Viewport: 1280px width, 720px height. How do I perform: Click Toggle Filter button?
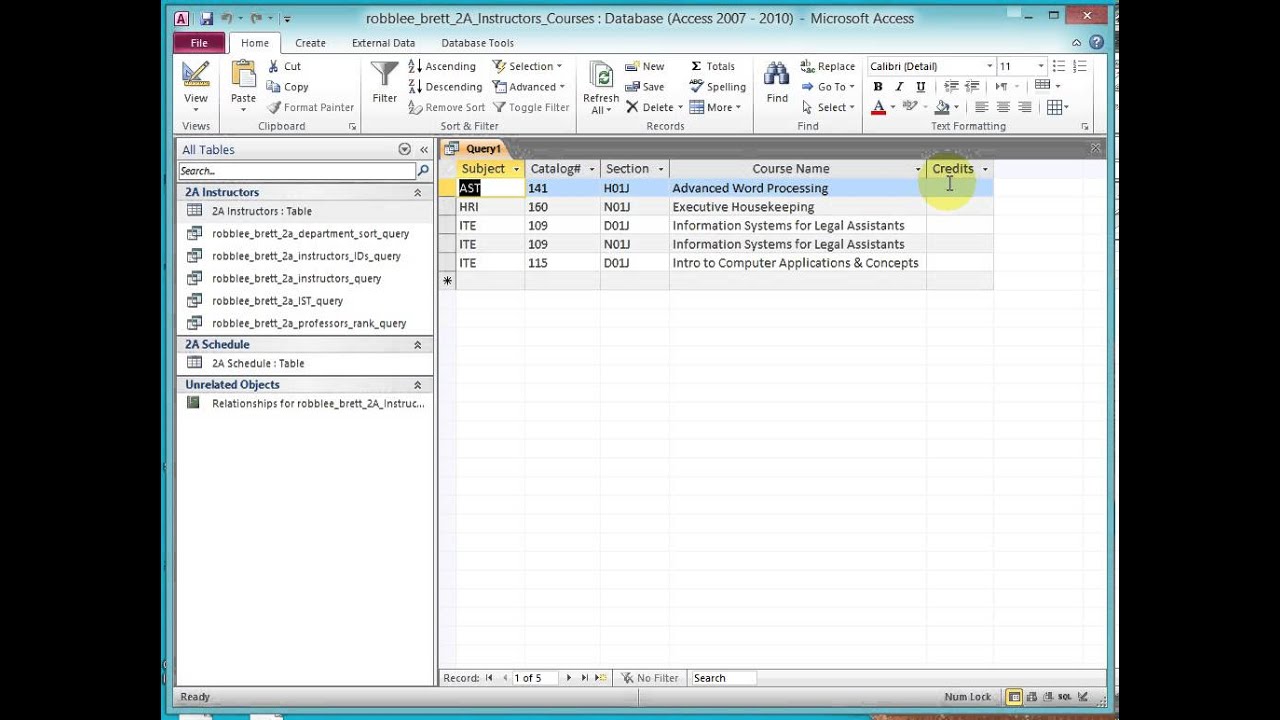[530, 107]
